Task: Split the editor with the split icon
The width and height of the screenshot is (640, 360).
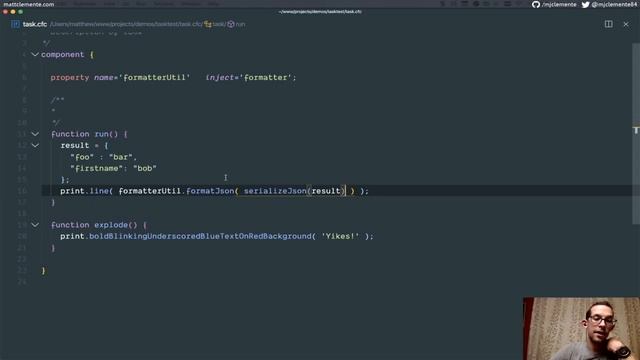Action: [609, 24]
